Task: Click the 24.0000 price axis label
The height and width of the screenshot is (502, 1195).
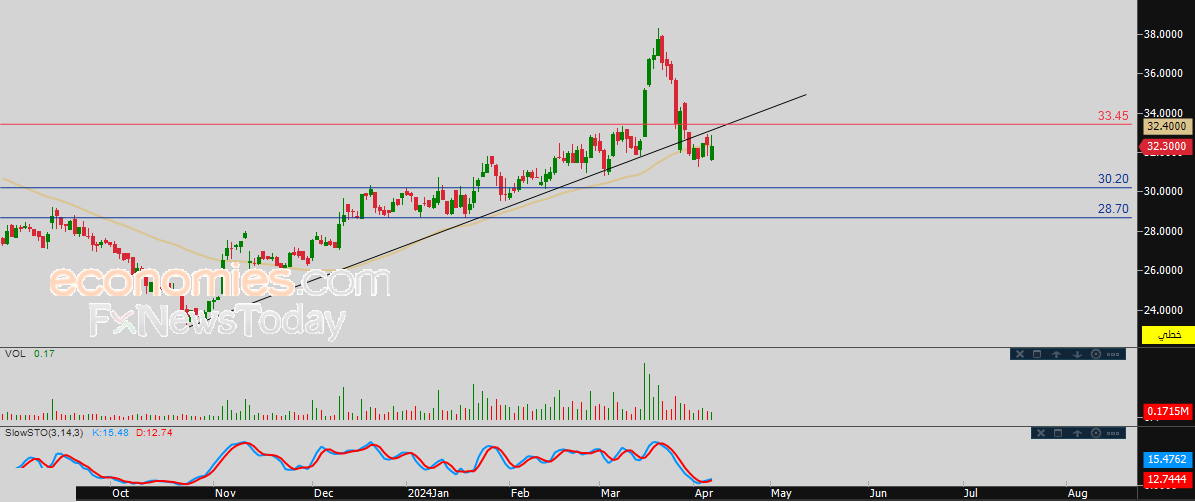Action: (x=1163, y=309)
